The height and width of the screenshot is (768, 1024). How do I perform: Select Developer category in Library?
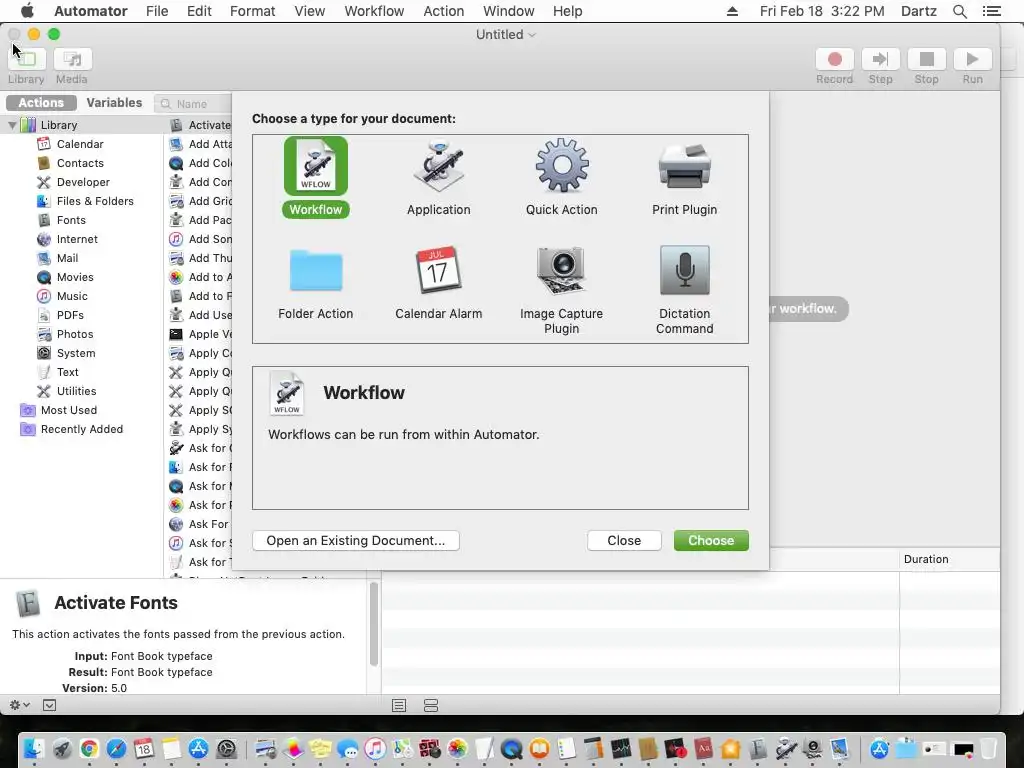point(83,182)
